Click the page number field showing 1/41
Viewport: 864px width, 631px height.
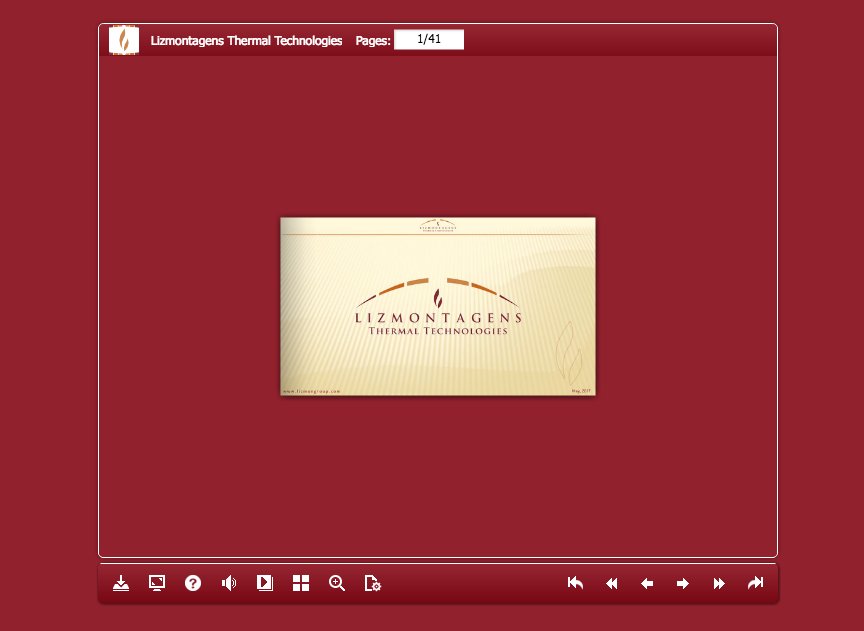(429, 39)
